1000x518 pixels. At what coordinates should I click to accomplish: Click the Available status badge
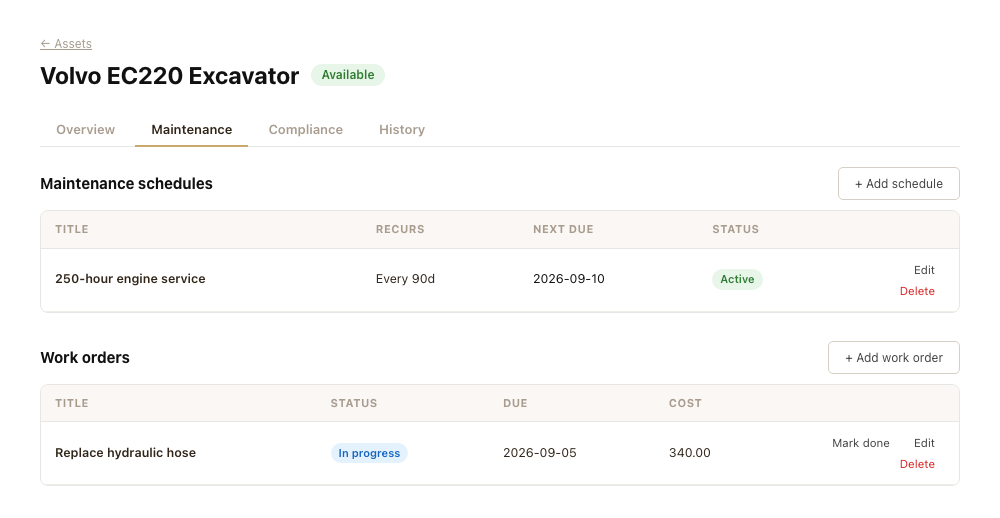click(348, 75)
